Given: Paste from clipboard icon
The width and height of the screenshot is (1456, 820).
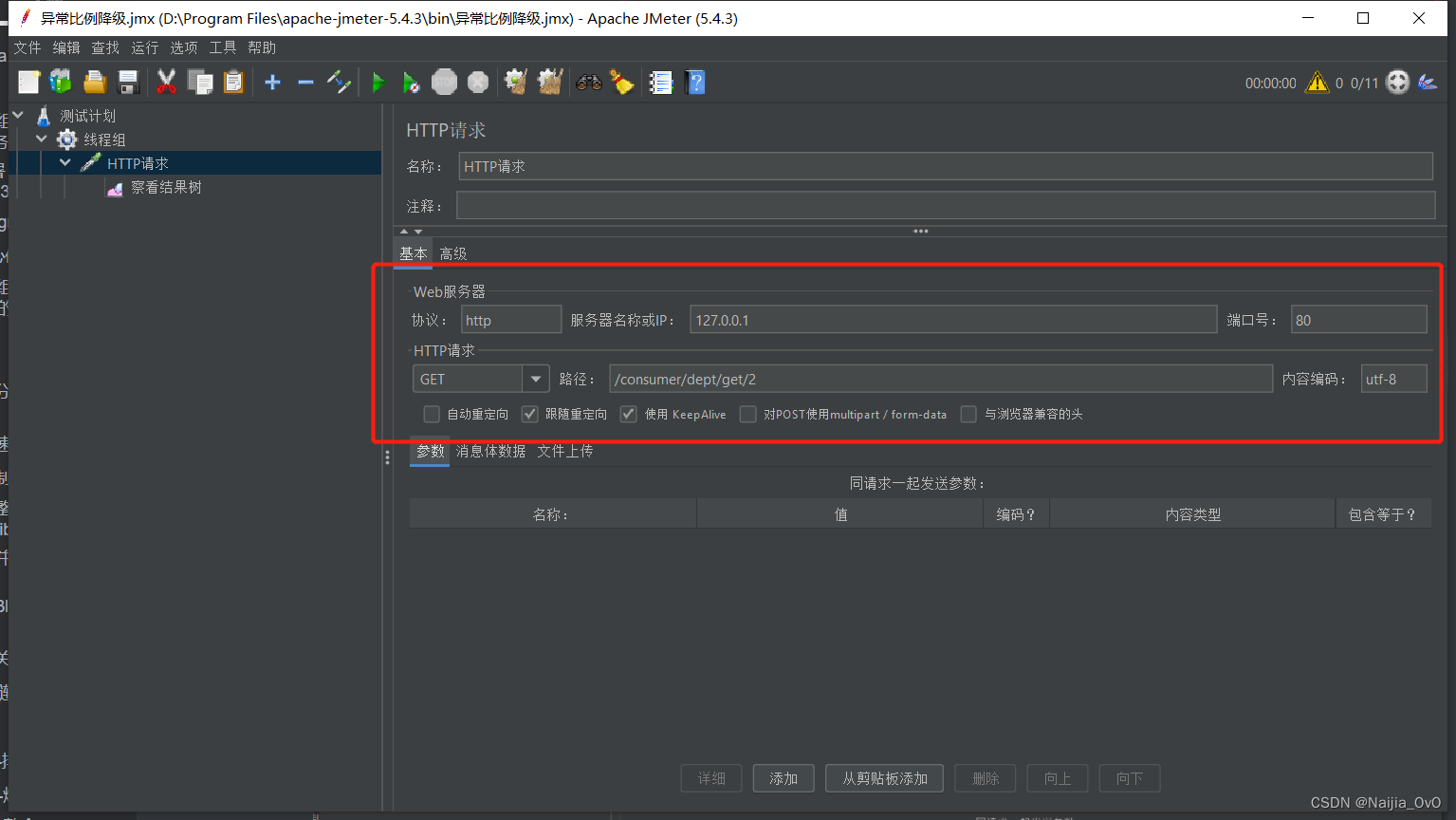Looking at the screenshot, I should coord(233,83).
